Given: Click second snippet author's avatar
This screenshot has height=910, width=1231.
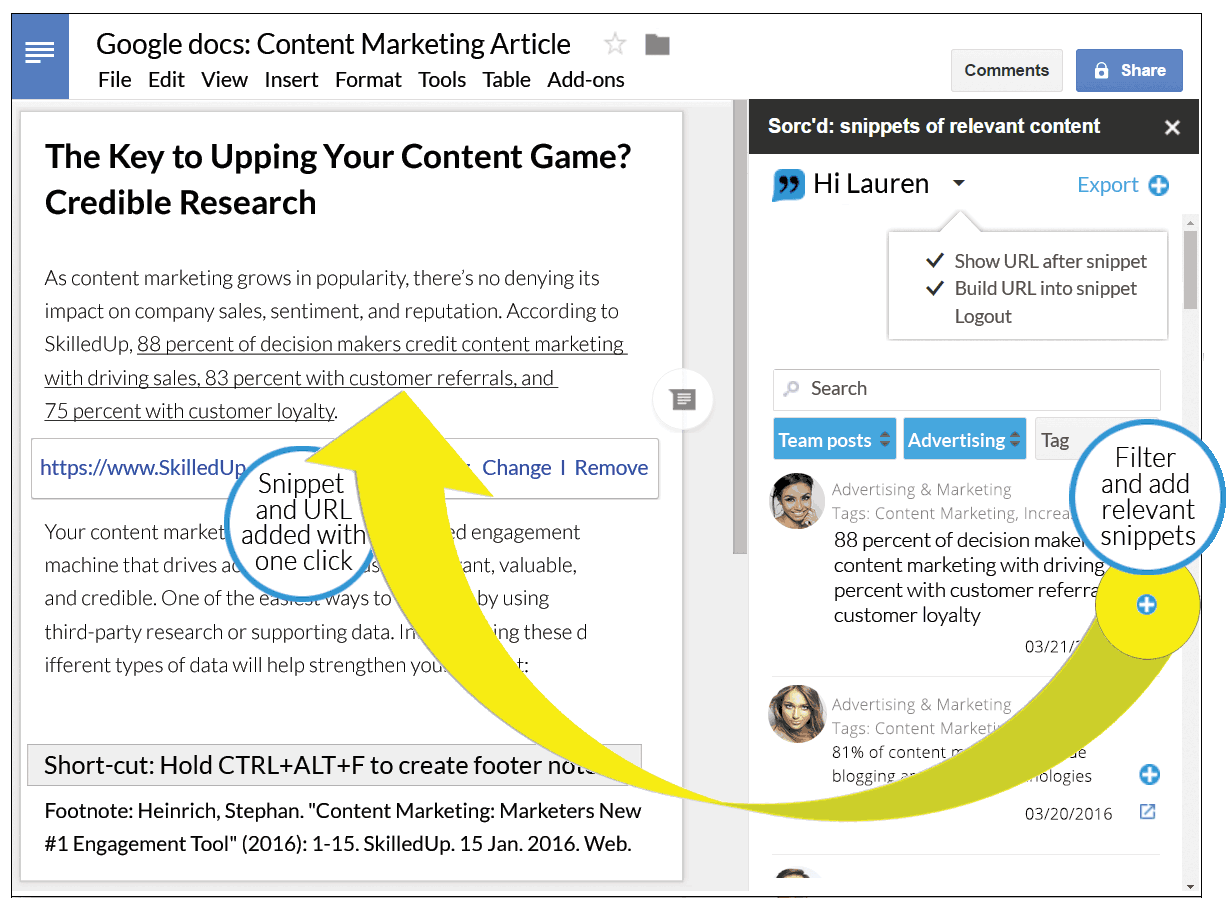Looking at the screenshot, I should point(796,714).
